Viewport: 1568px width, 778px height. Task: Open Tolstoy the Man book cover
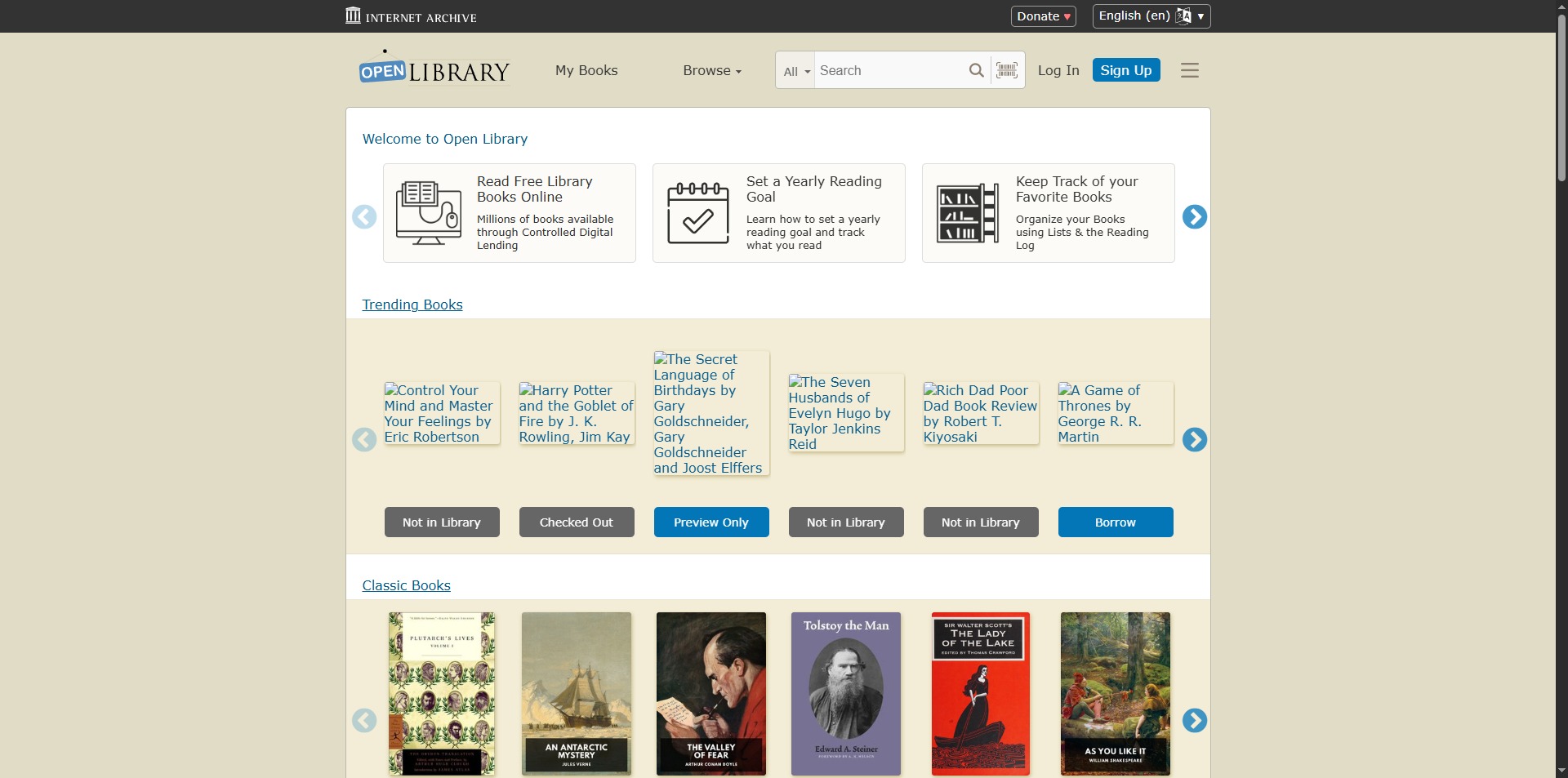(846, 694)
